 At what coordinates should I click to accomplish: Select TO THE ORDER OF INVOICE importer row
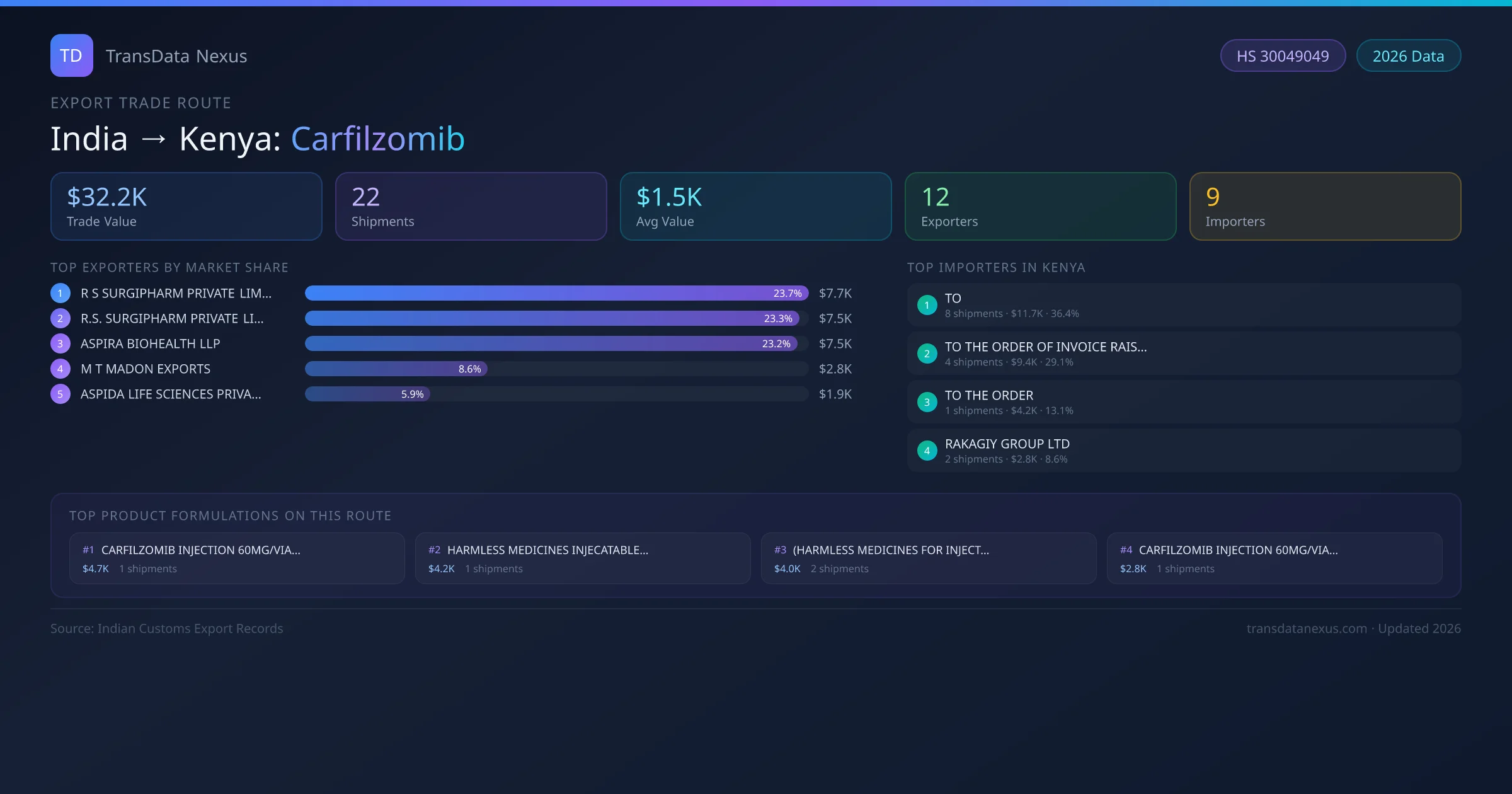[1184, 354]
